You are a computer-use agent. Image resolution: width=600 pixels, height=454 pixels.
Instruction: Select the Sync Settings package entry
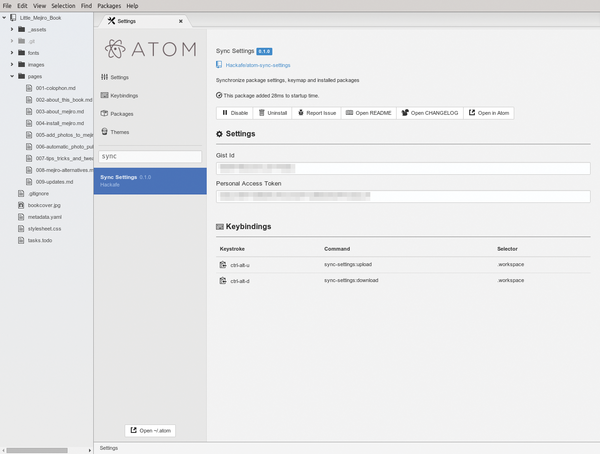(150, 181)
